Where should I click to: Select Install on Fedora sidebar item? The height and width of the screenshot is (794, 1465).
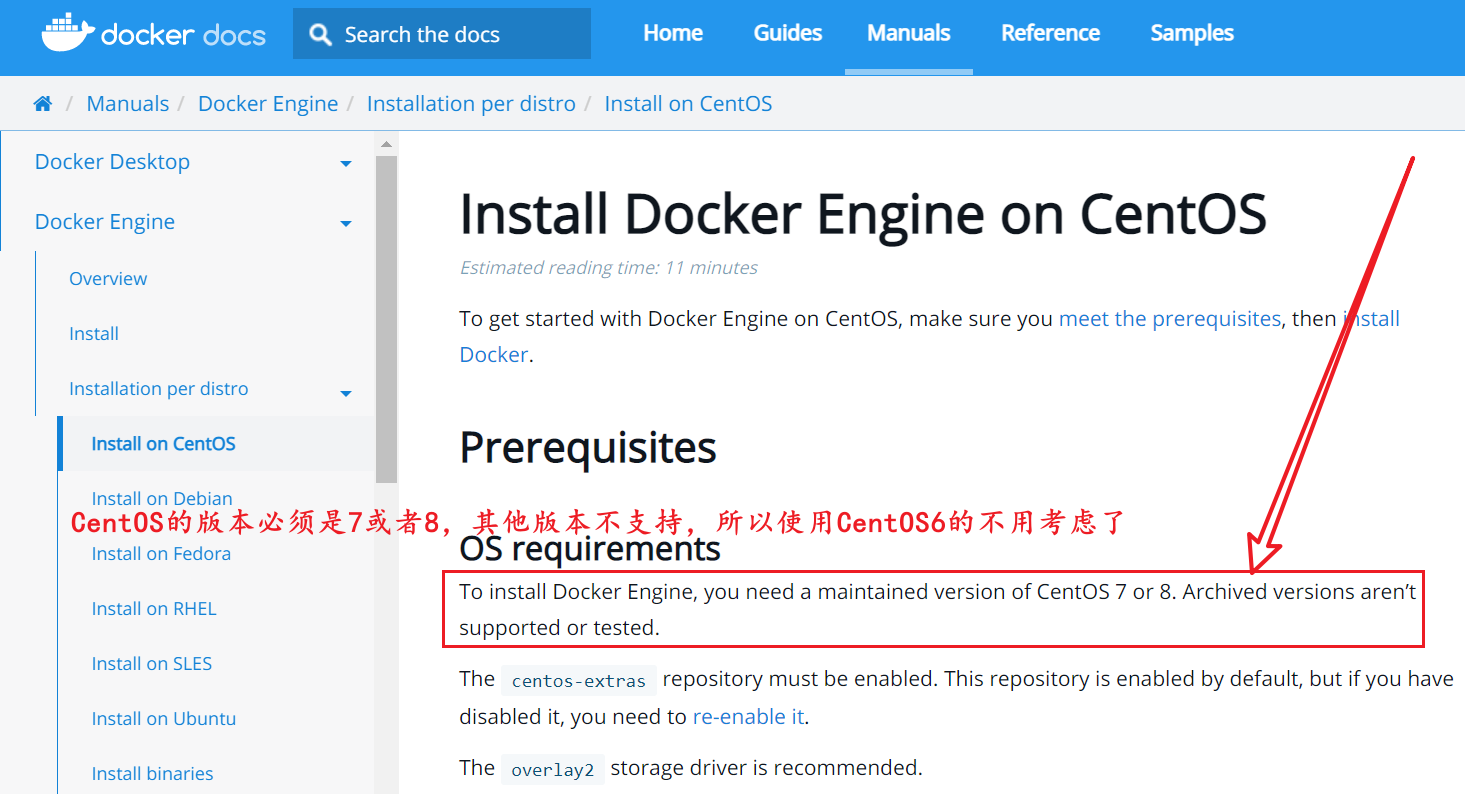tap(161, 554)
